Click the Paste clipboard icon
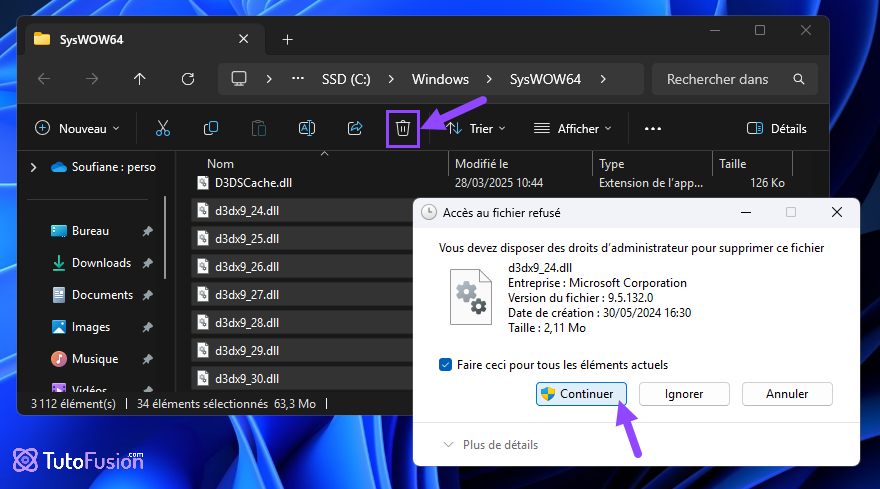The height and width of the screenshot is (489, 880). (259, 129)
